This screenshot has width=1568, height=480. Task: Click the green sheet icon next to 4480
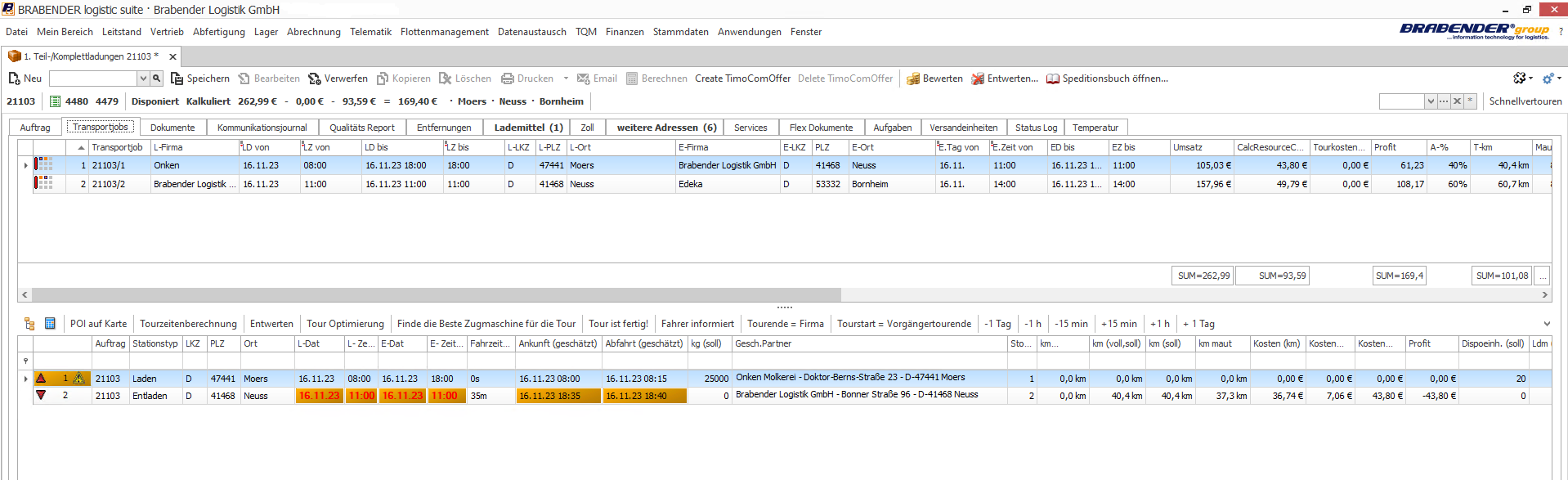coord(56,101)
